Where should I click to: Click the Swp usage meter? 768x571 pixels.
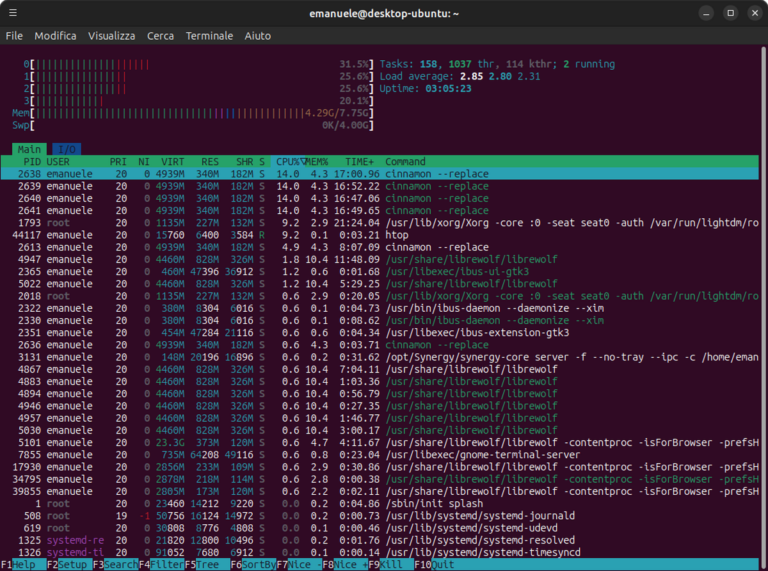(x=193, y=125)
